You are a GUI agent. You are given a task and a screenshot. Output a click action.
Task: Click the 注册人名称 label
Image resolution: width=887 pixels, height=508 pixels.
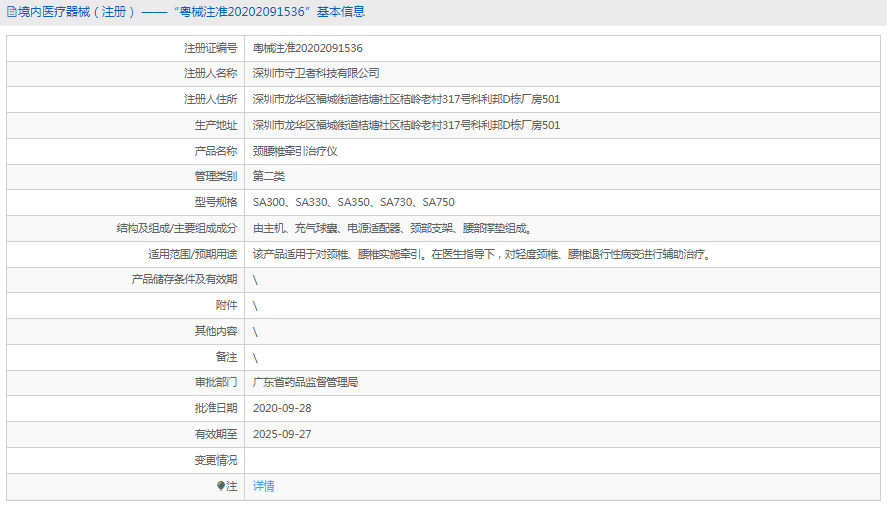pyautogui.click(x=210, y=73)
